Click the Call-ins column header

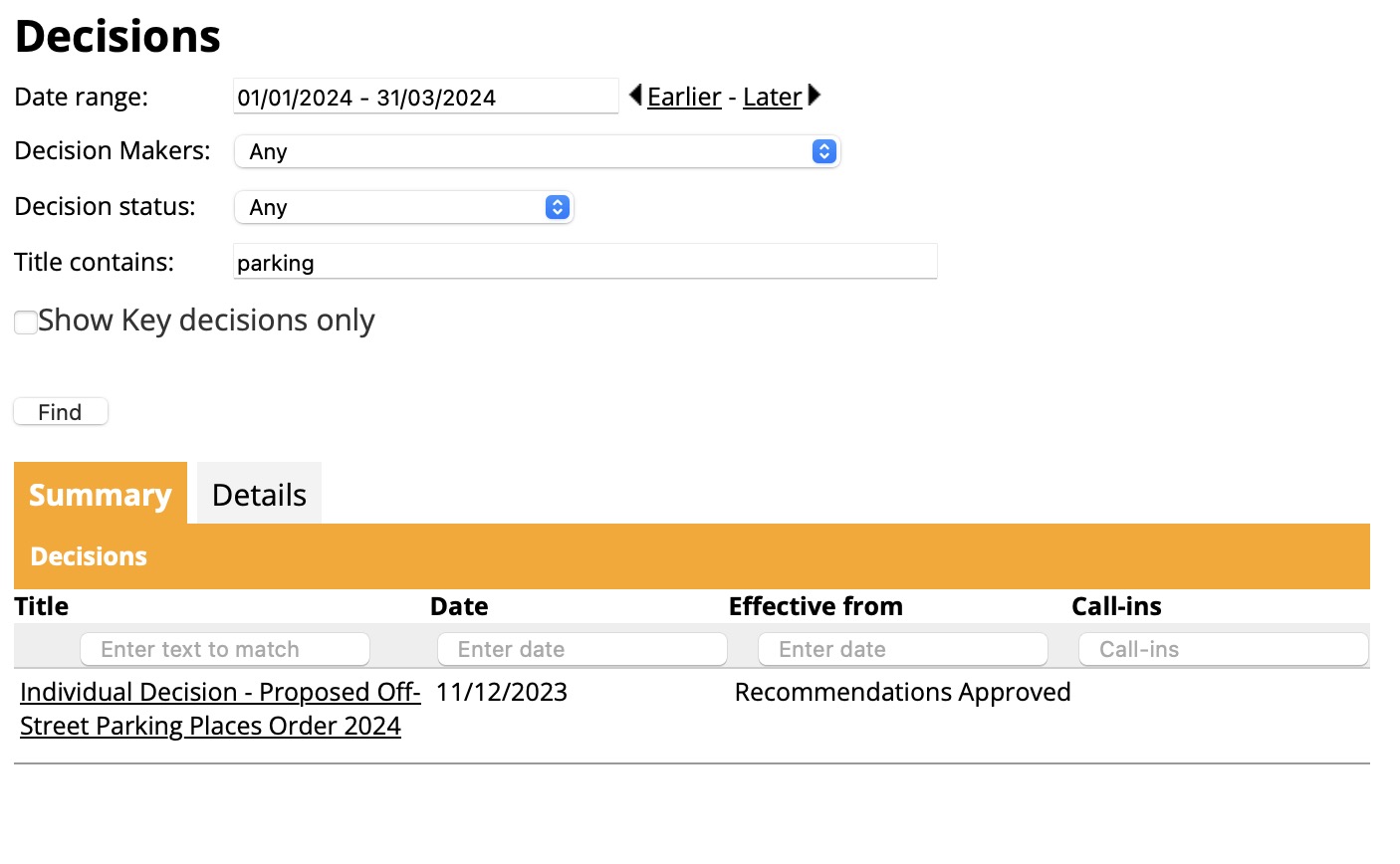point(1116,606)
